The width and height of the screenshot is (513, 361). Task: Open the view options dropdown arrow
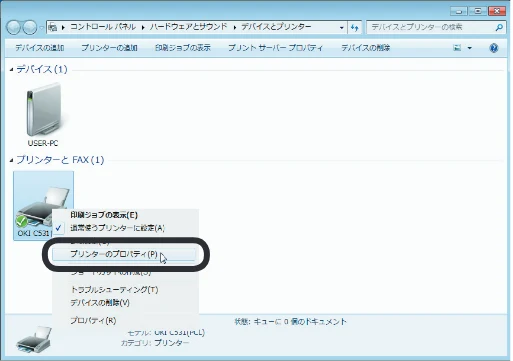pyautogui.click(x=470, y=48)
